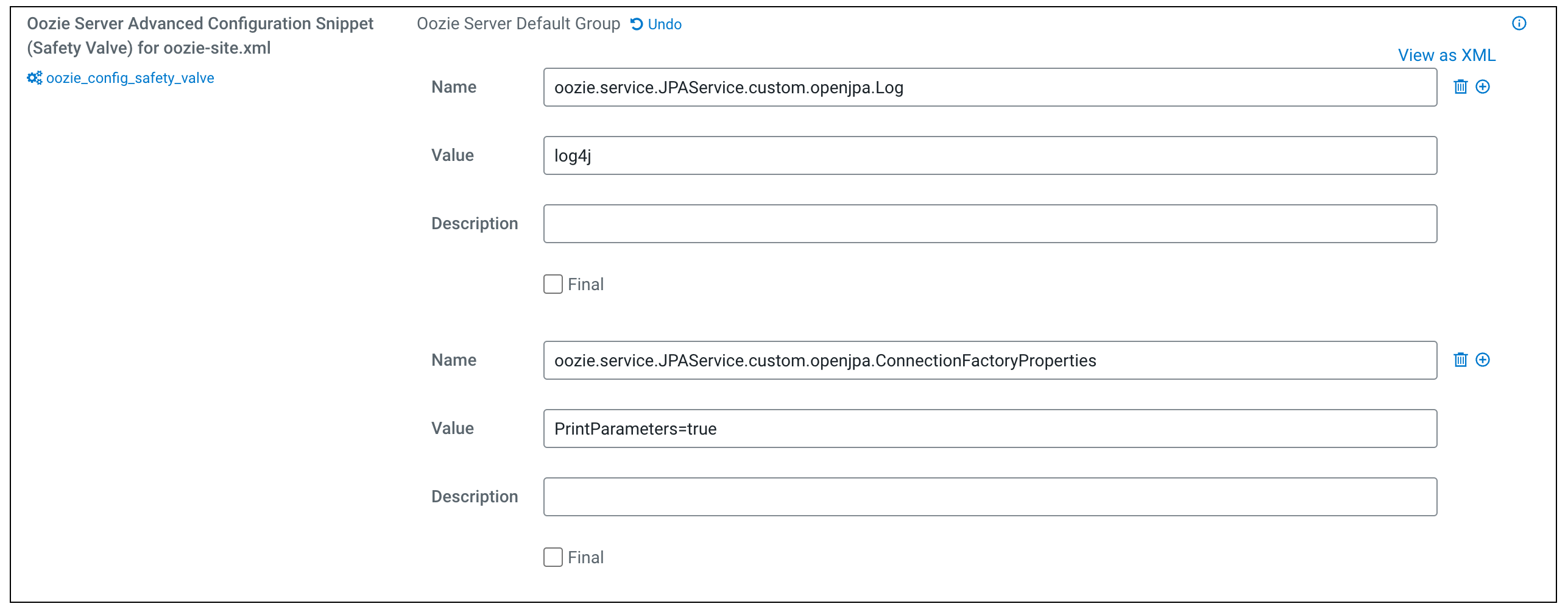
Task: Click the info icon for Oozie snippet
Action: click(1519, 23)
